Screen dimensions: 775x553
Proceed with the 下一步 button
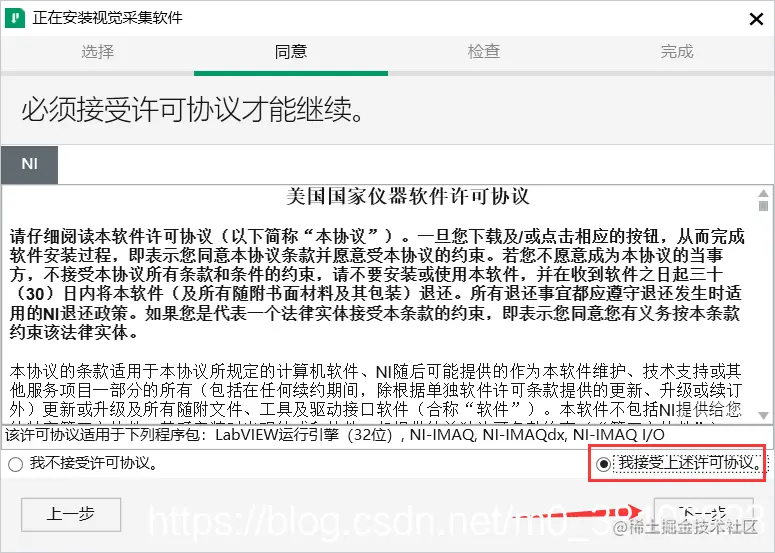[703, 514]
